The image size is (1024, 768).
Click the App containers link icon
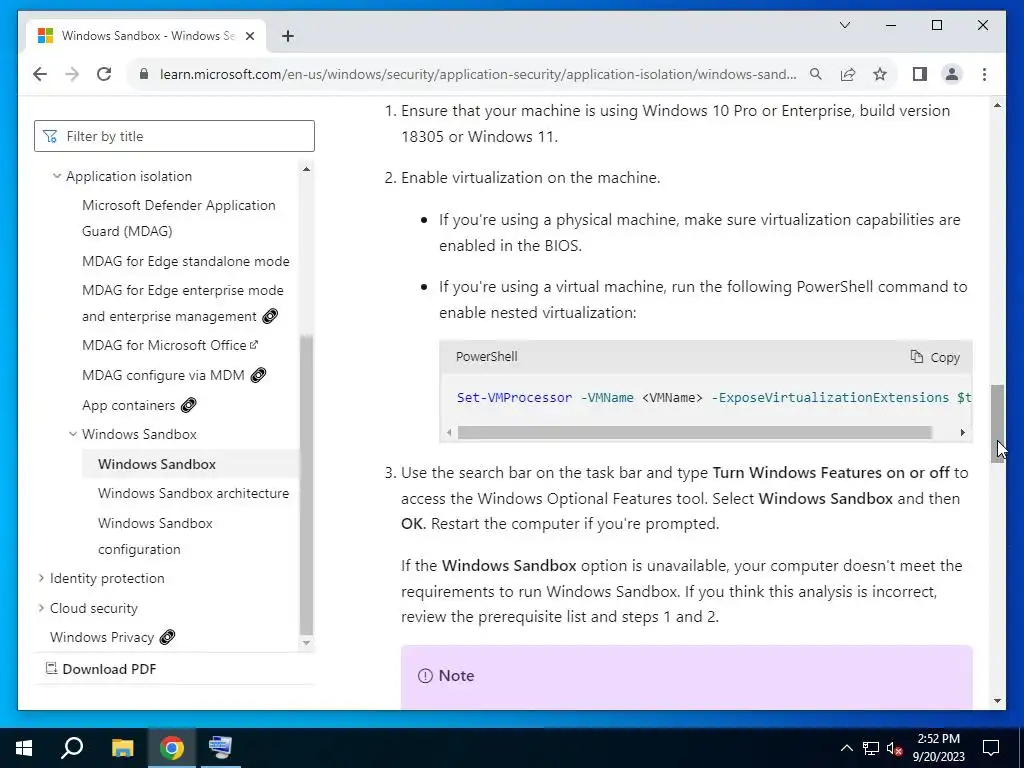pos(189,406)
